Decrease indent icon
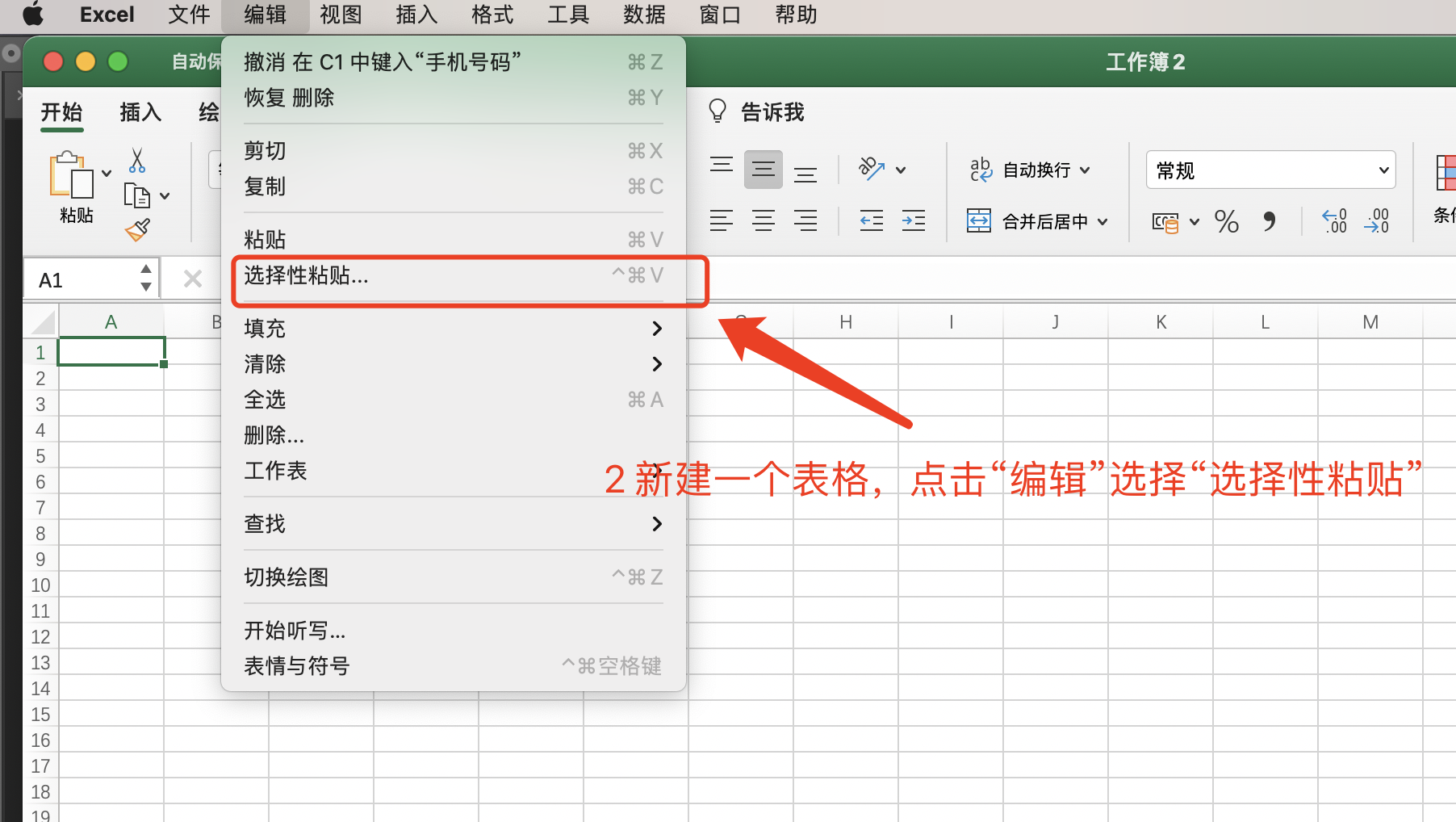Screen dimensions: 1456x822 tap(872, 220)
